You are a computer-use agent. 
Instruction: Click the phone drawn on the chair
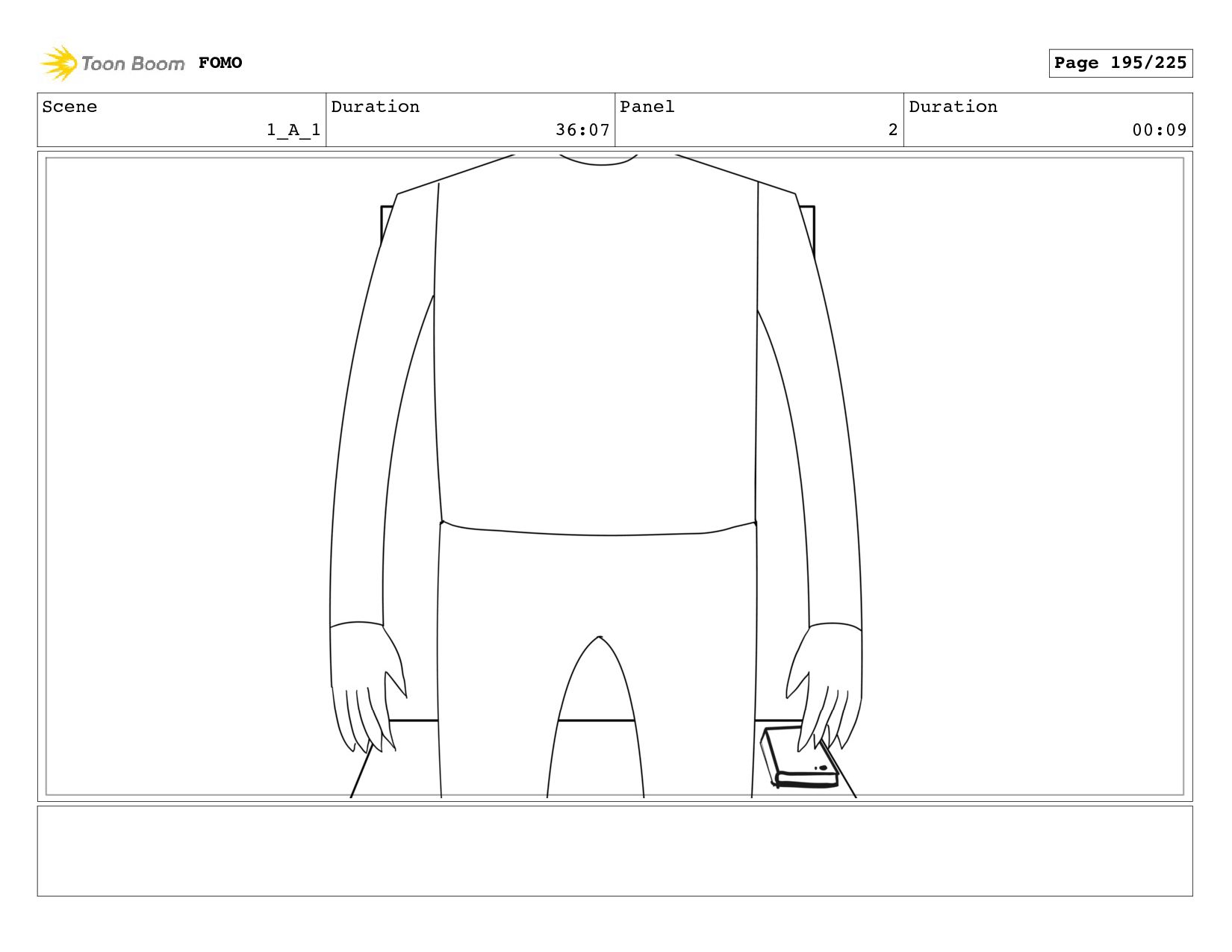point(798,757)
